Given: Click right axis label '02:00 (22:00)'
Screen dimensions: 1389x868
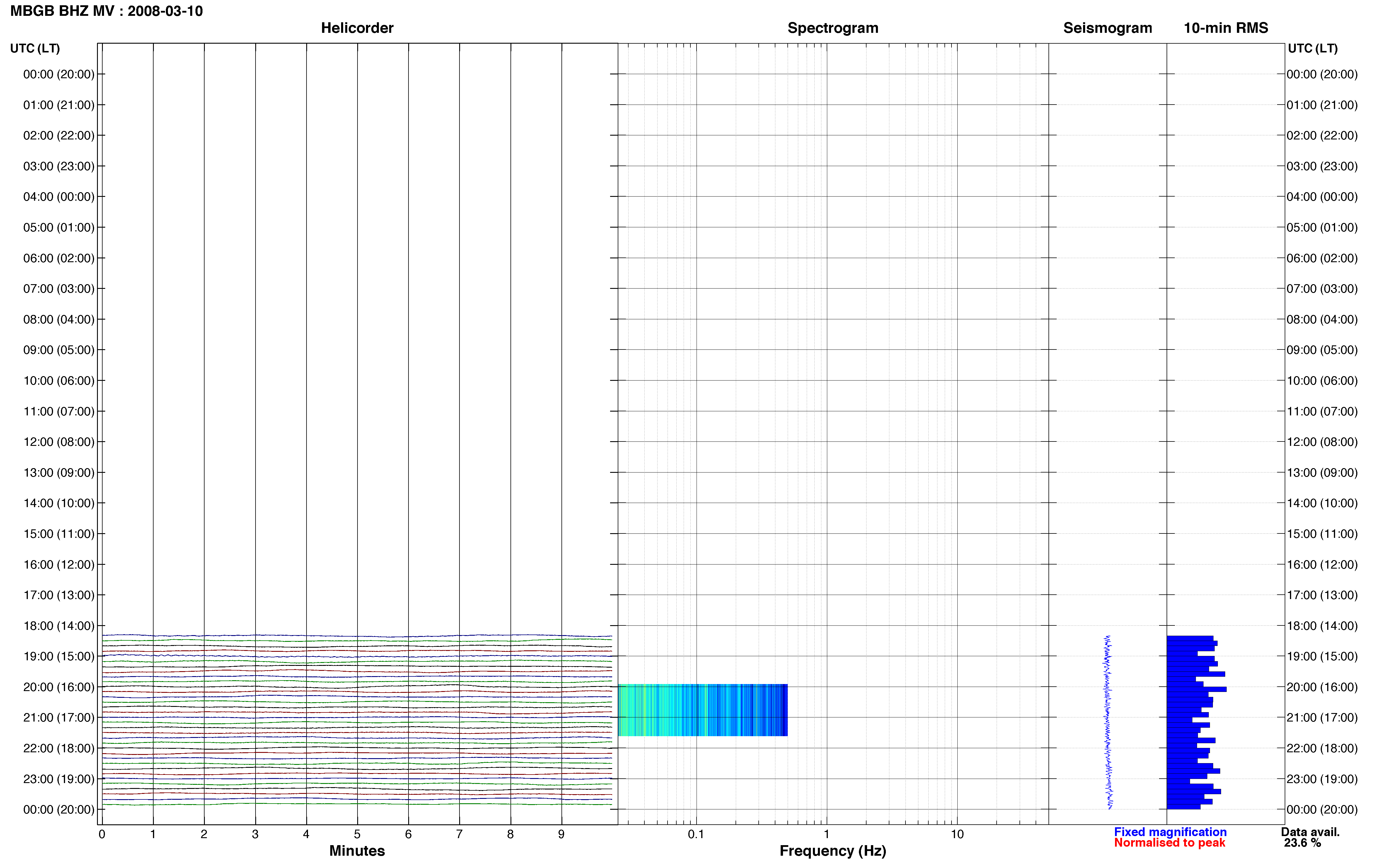Looking at the screenshot, I should tap(1322, 135).
